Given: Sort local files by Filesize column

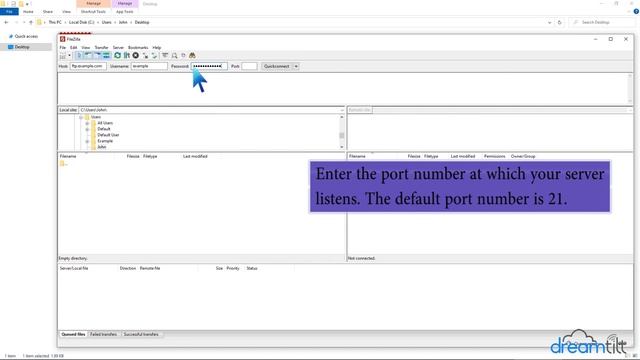Looking at the screenshot, I should coord(133,156).
